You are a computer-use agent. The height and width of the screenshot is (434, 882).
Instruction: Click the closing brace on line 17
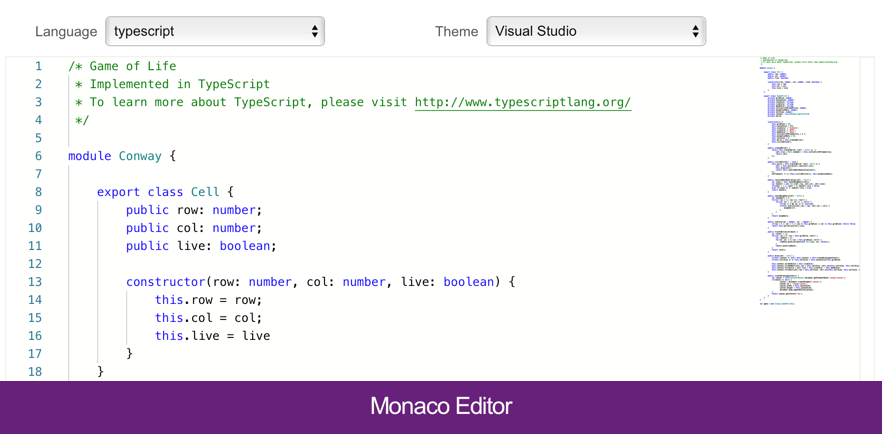[x=129, y=354]
